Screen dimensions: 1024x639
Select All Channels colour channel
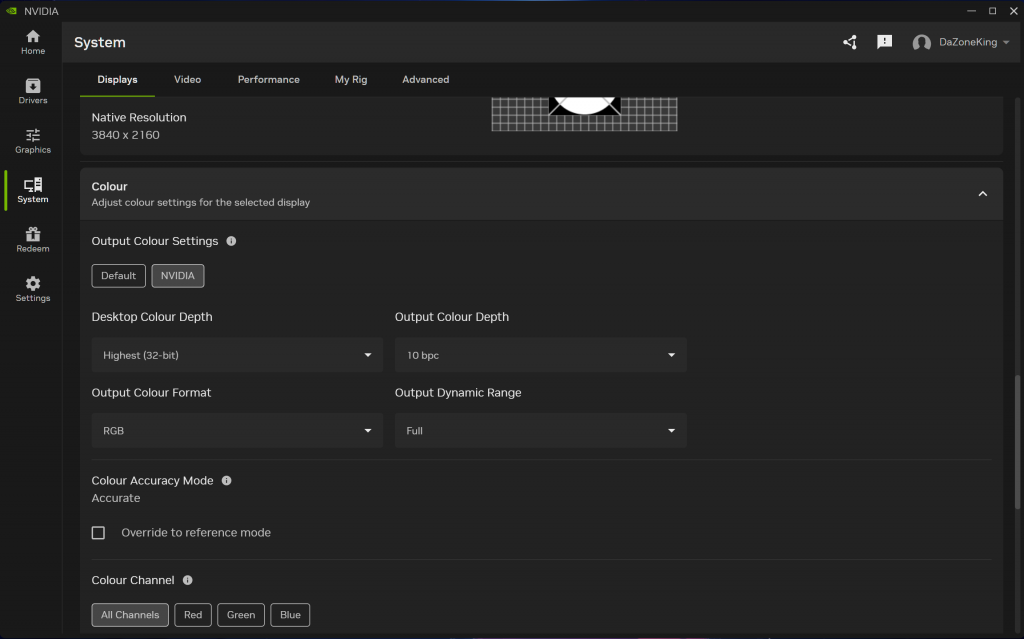point(130,615)
